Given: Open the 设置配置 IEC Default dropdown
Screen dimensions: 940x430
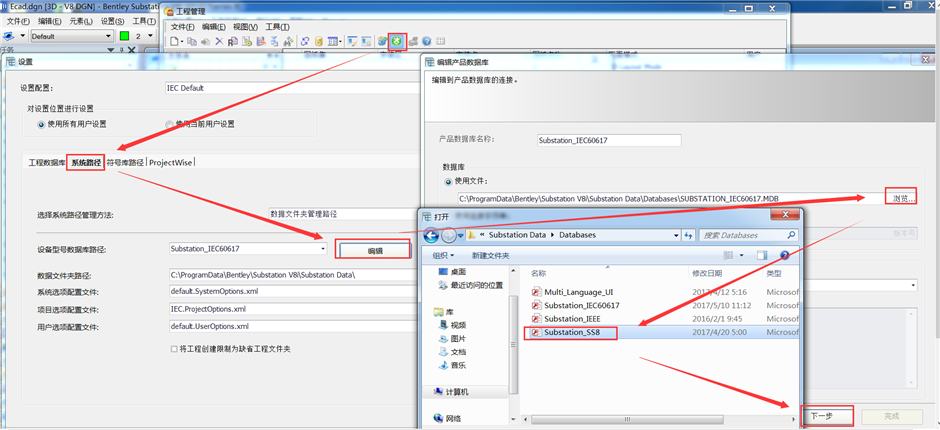Looking at the screenshot, I should 293,88.
